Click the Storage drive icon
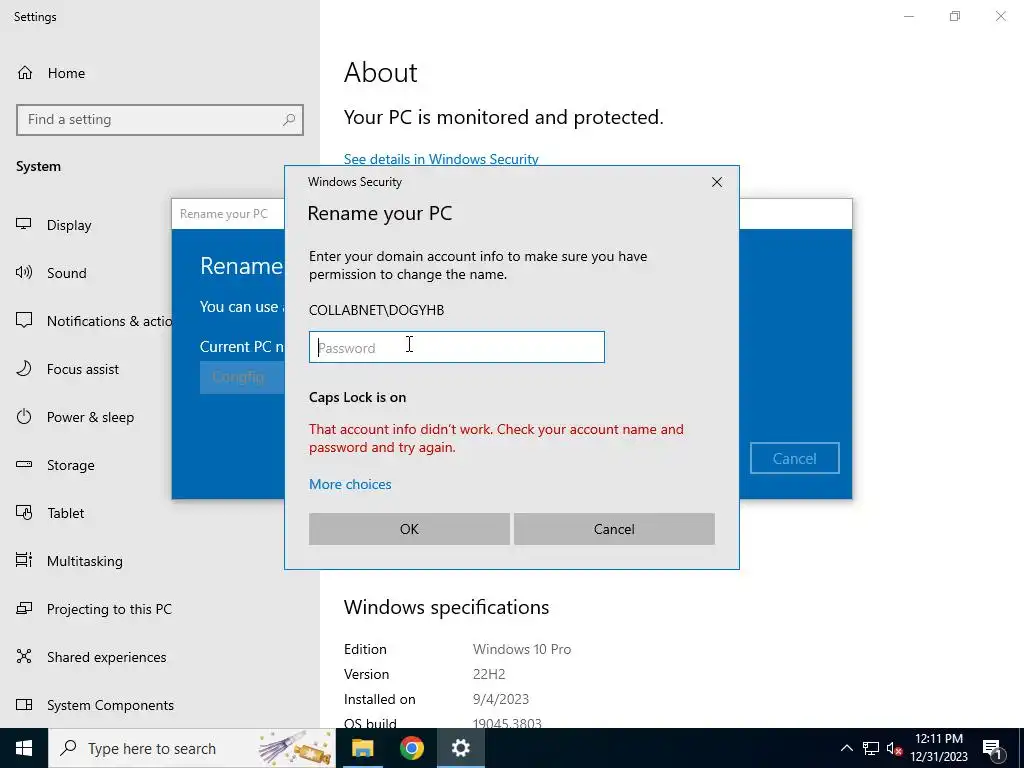Viewport: 1024px width, 768px height. 24,465
